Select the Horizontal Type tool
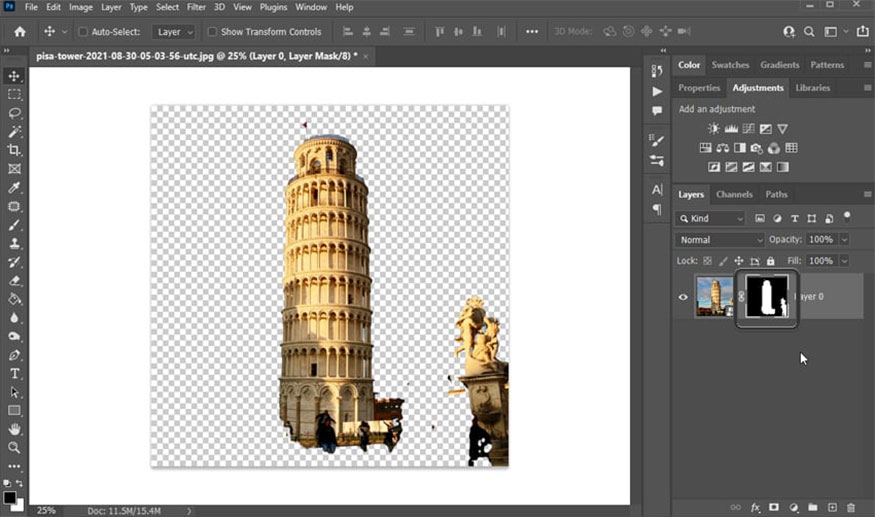Image resolution: width=875 pixels, height=517 pixels. [x=14, y=373]
